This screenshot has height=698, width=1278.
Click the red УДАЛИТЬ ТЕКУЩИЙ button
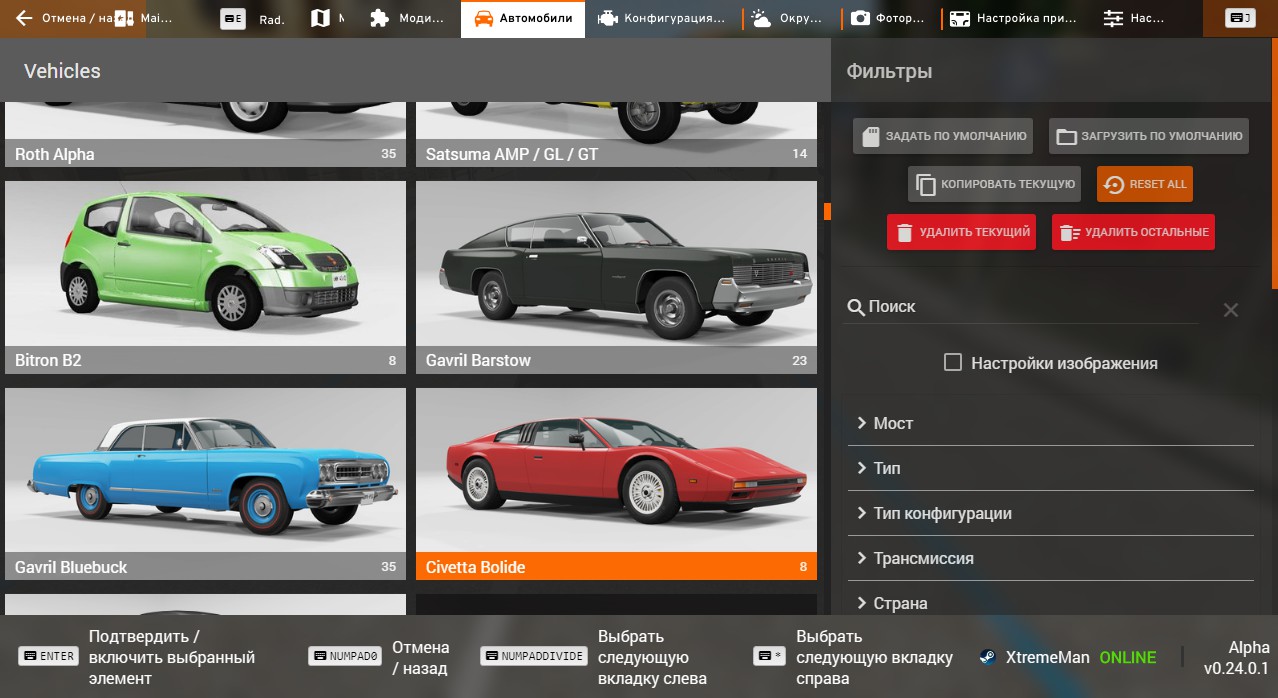[x=961, y=232]
